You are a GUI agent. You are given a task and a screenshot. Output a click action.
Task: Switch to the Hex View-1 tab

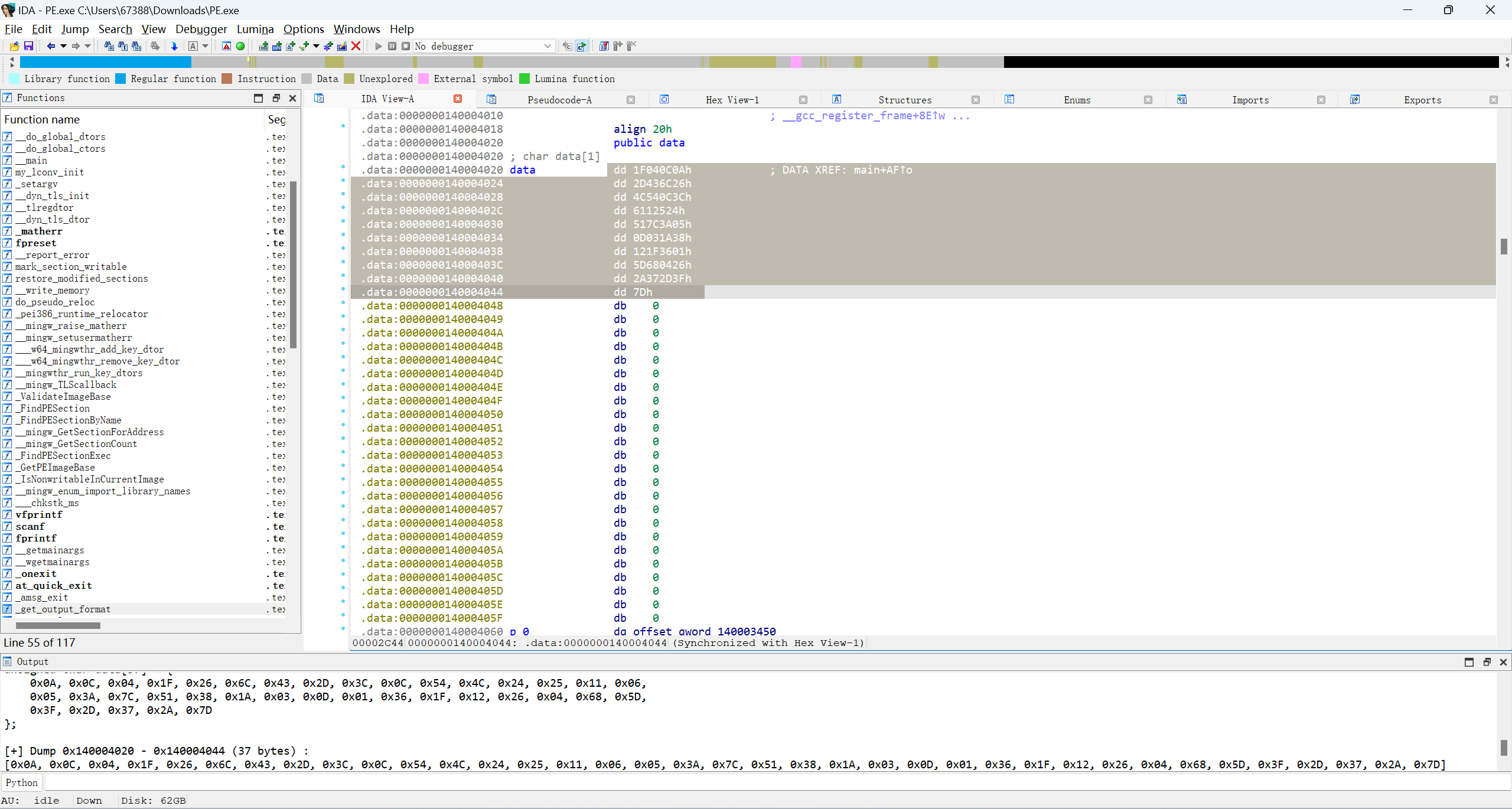point(732,100)
